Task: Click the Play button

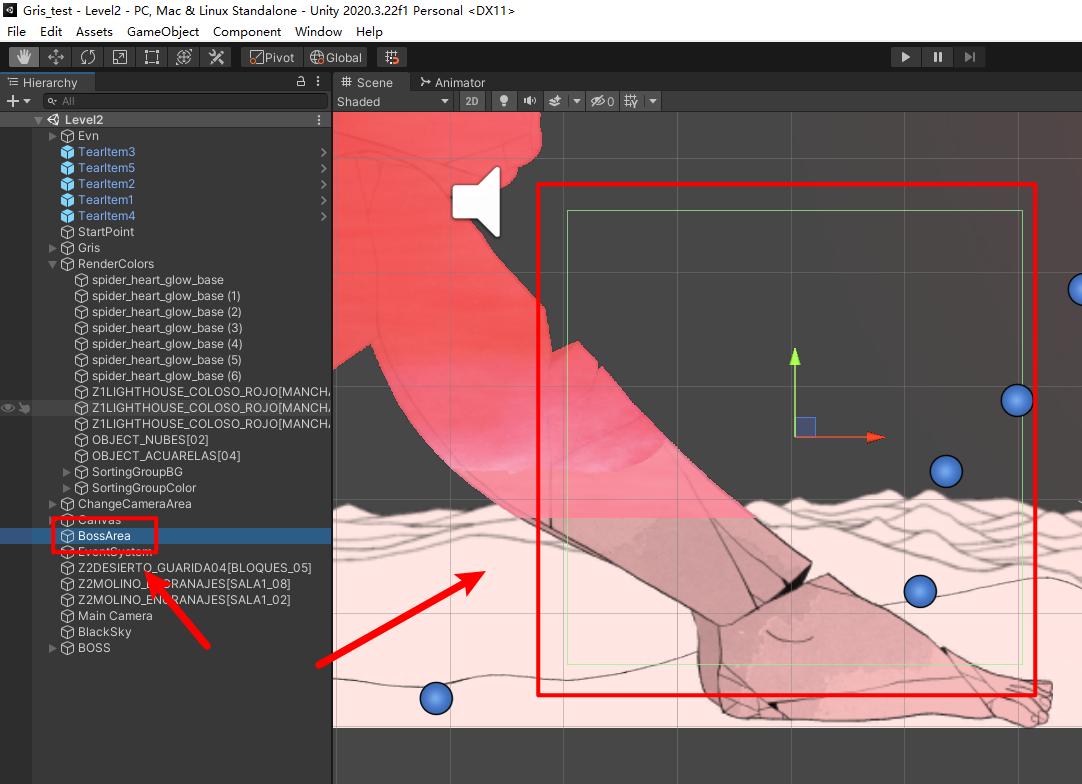Action: tap(905, 57)
